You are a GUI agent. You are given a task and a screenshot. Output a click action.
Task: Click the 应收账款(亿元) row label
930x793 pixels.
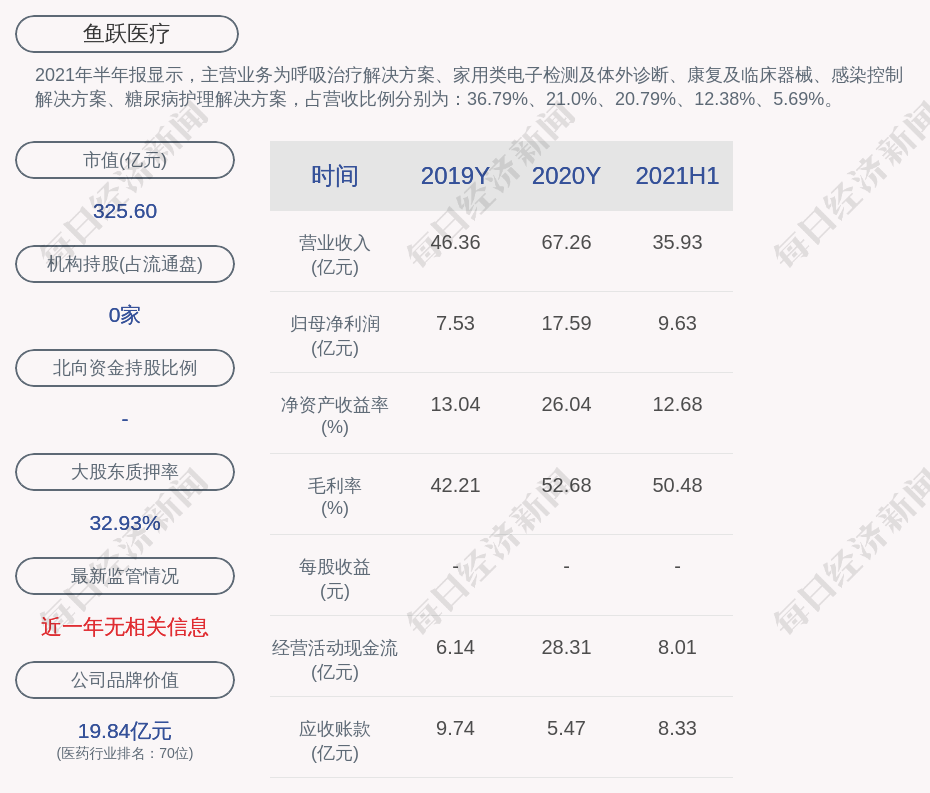(335, 741)
